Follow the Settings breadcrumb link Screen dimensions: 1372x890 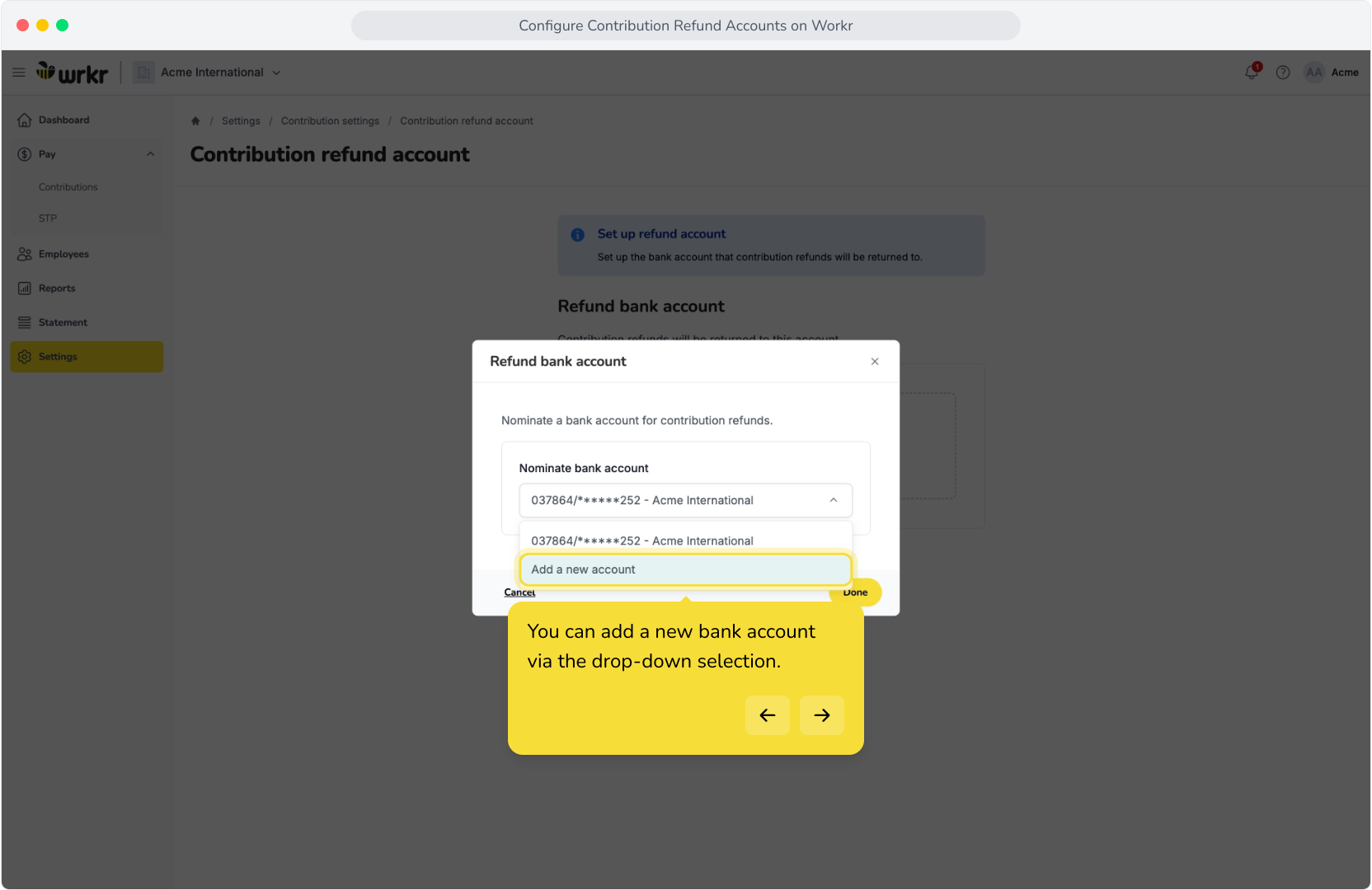(241, 121)
